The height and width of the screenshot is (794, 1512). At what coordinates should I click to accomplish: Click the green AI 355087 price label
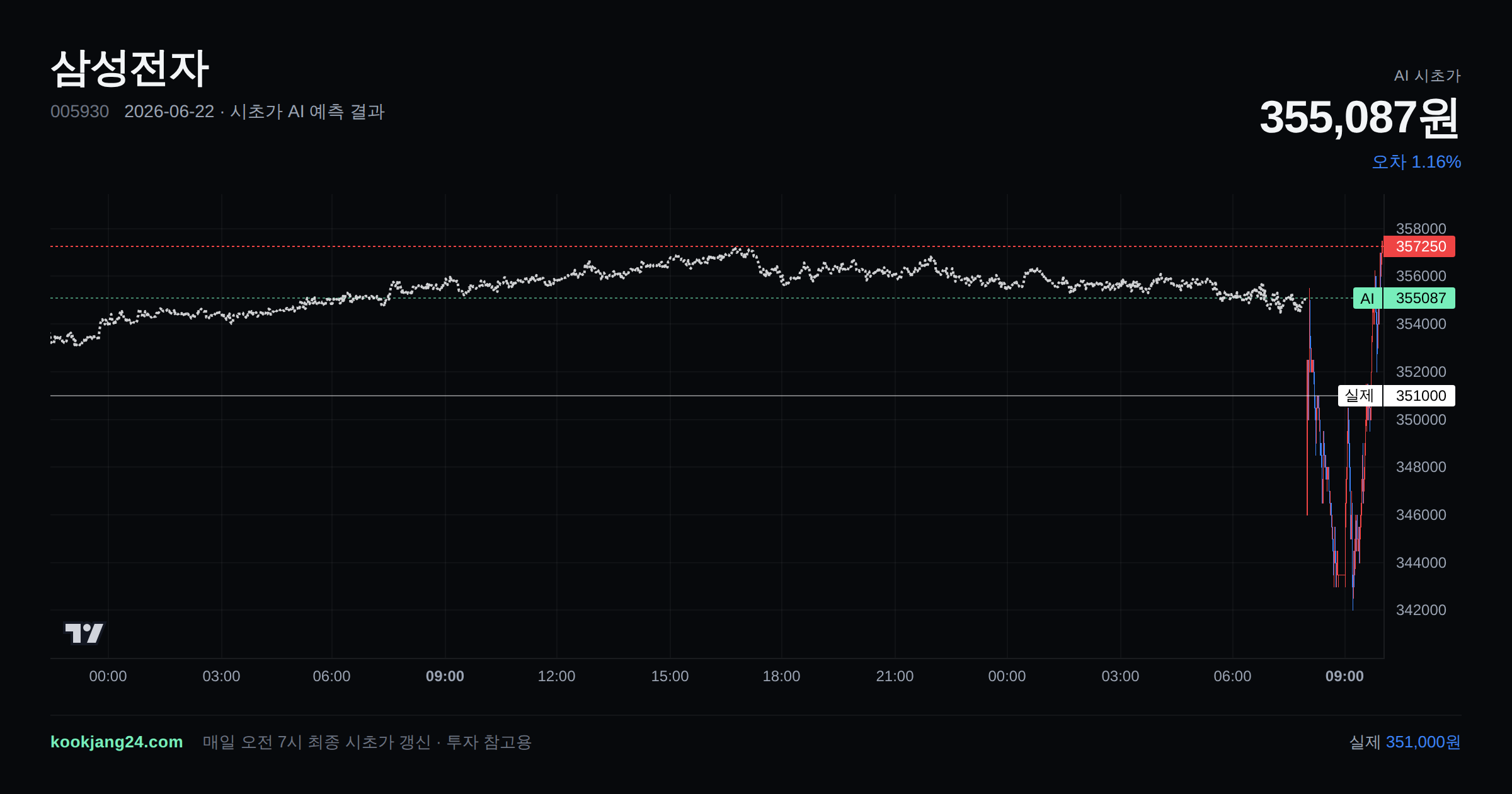tap(1404, 298)
